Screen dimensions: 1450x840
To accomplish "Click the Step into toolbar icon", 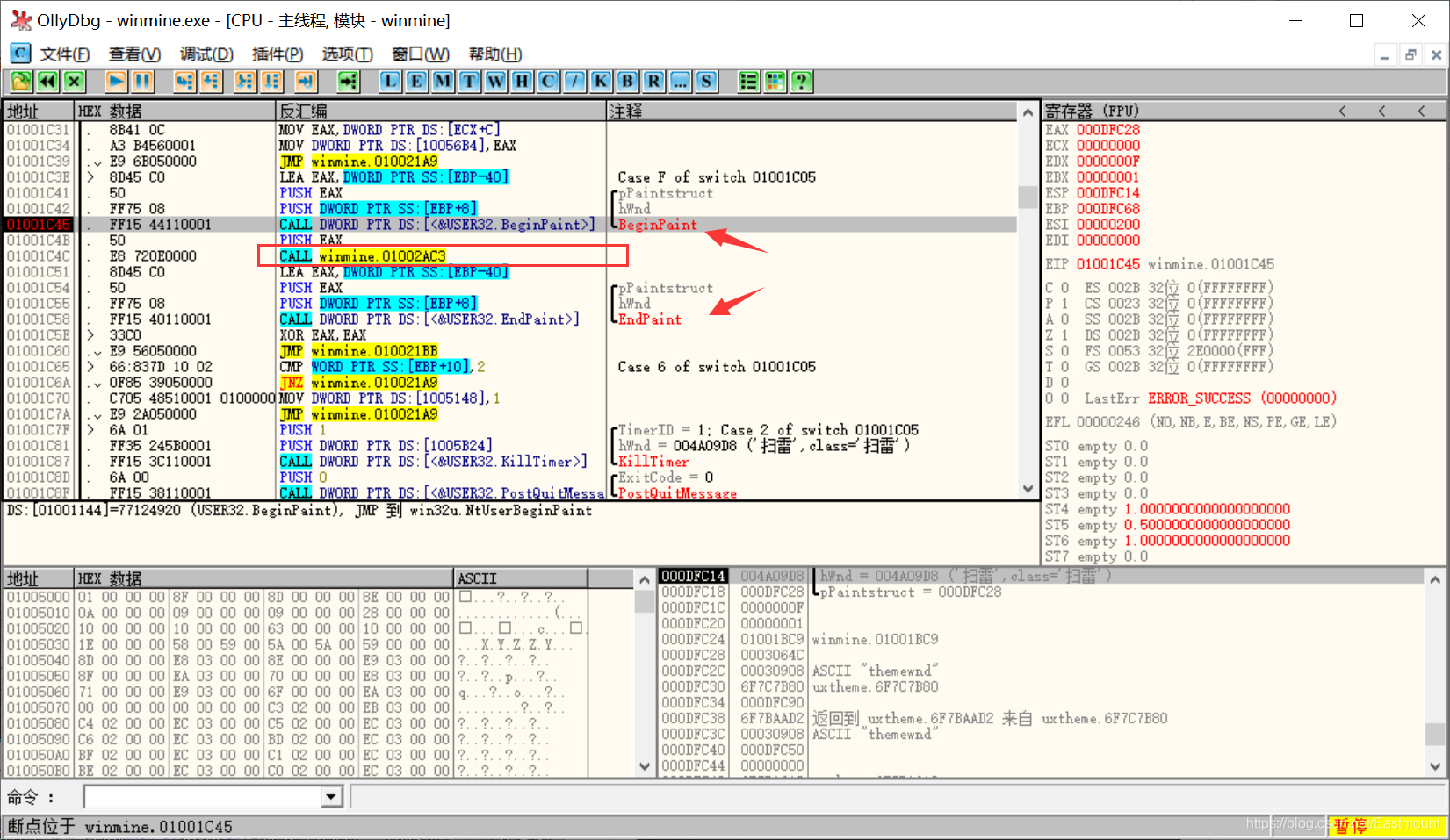I will (184, 82).
